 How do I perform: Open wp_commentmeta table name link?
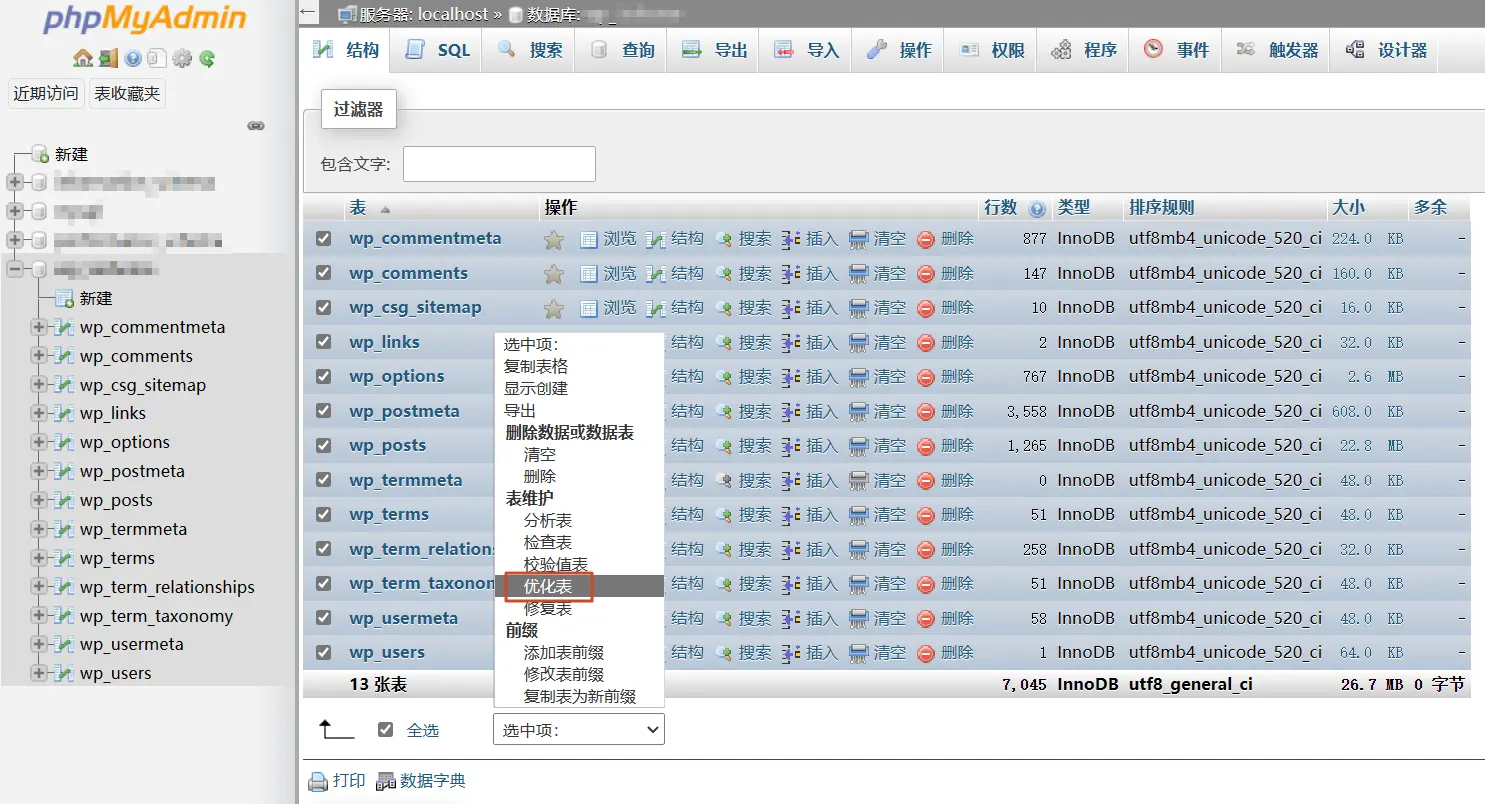click(x=425, y=239)
